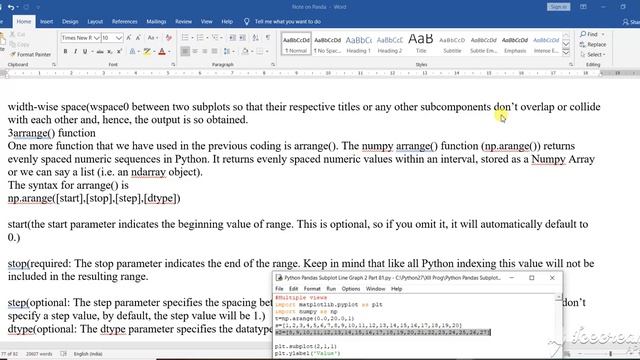Click Replace in Editing group
Viewport: 640px width, 360px height.
[593, 44]
